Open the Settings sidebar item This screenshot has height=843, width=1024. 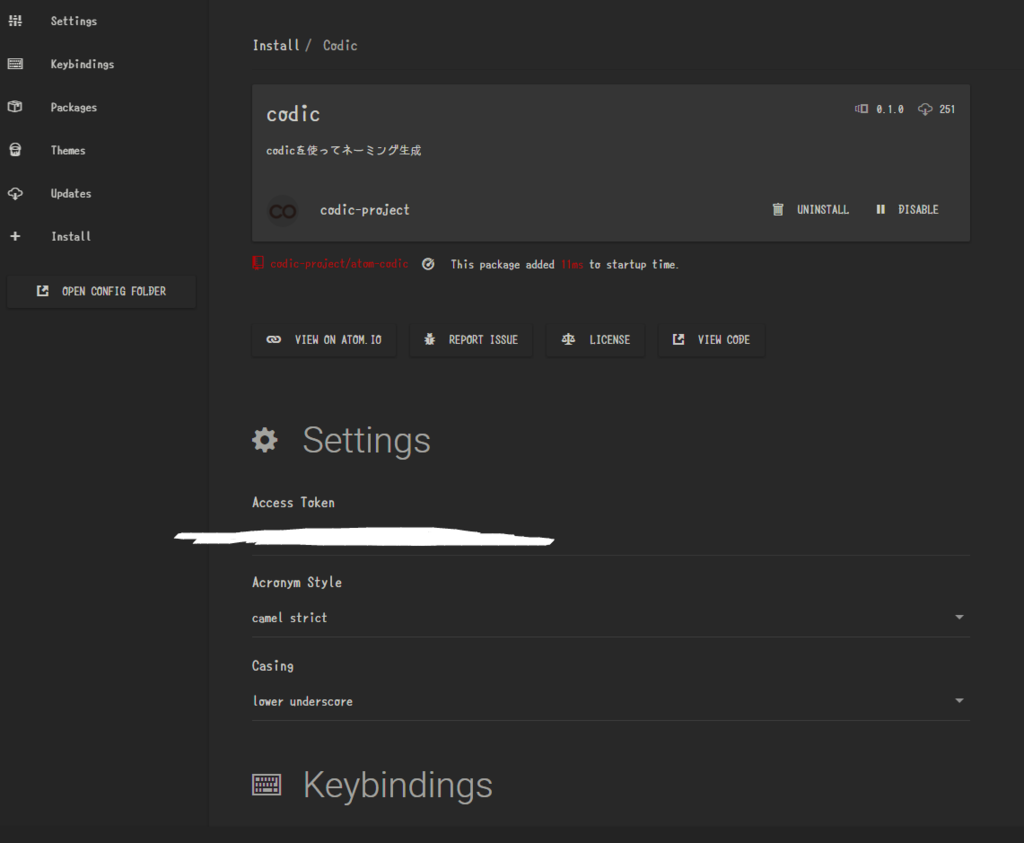tap(73, 21)
